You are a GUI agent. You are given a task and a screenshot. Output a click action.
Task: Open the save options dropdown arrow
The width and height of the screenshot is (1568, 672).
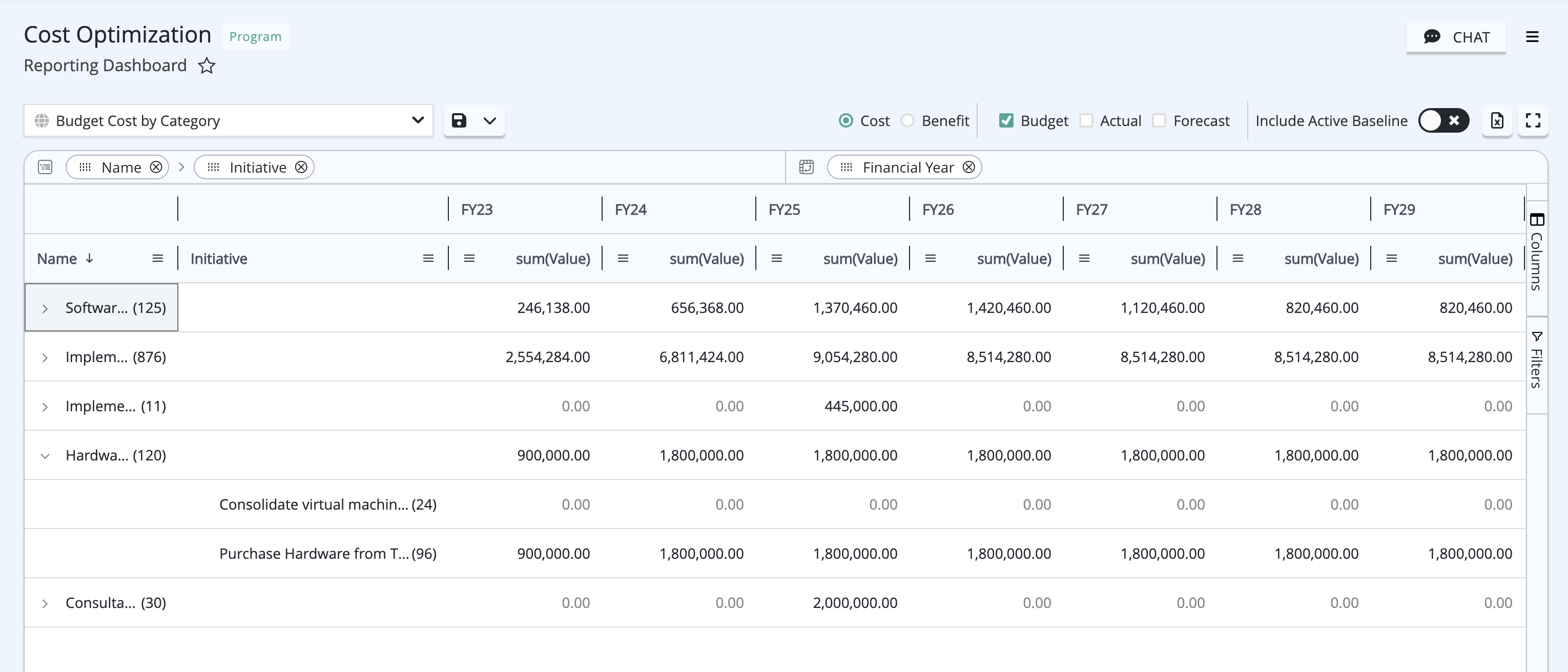tap(490, 120)
